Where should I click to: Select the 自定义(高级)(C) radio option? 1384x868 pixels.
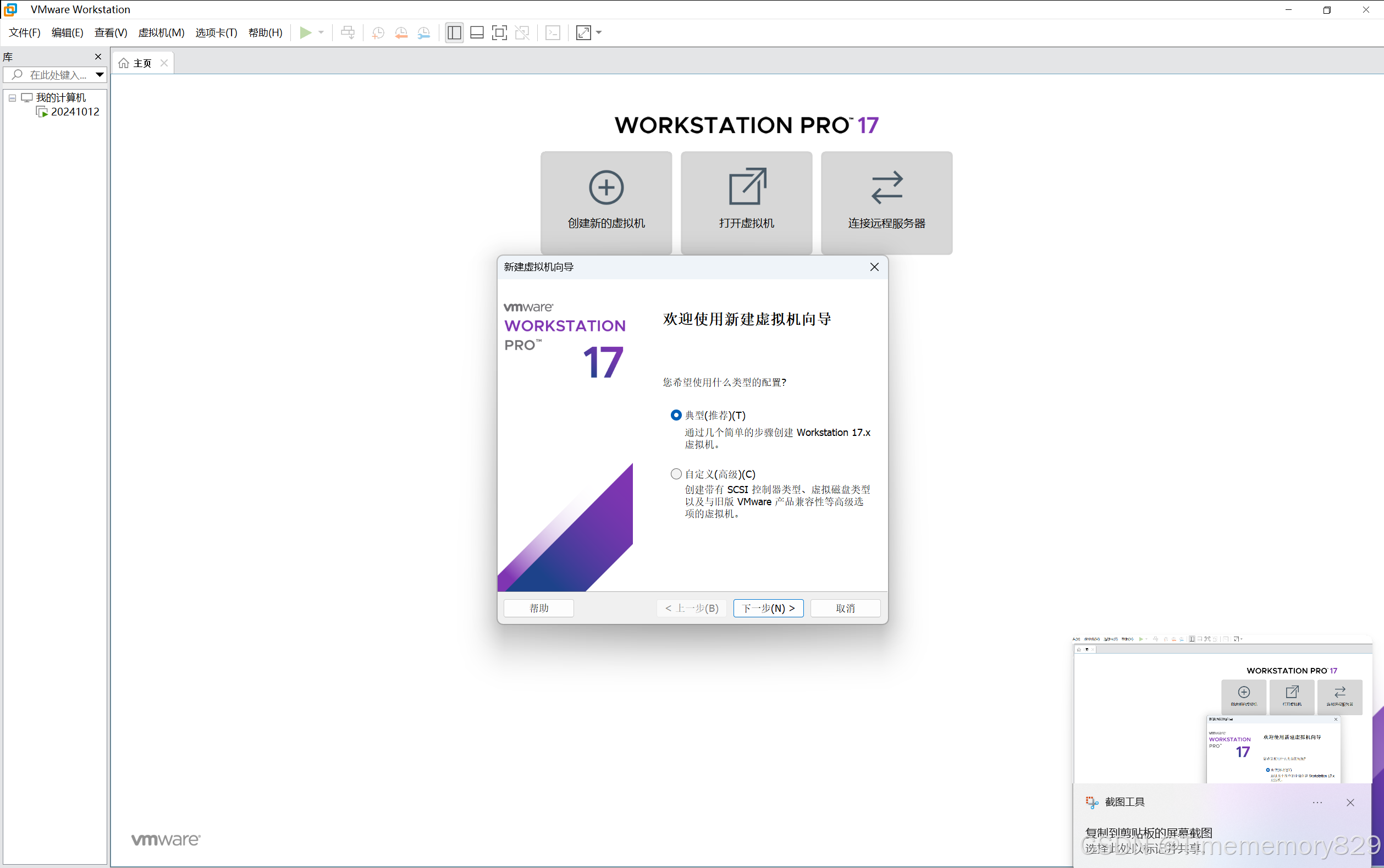point(676,474)
